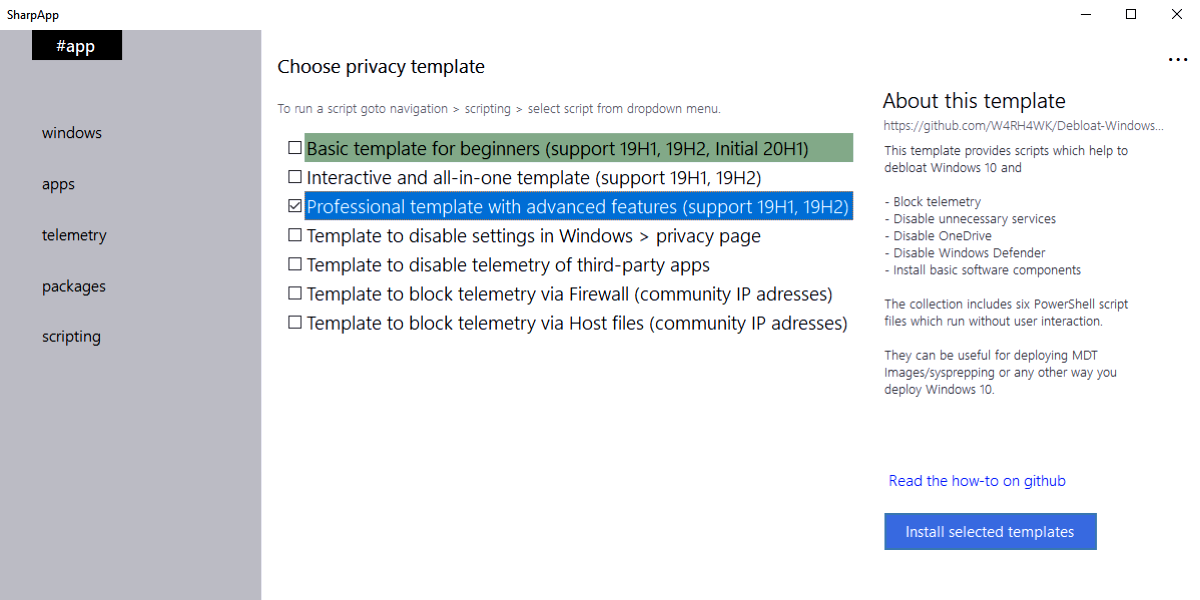Image resolution: width=1200 pixels, height=600 pixels.
Task: Go to the apps section
Action: 59,184
